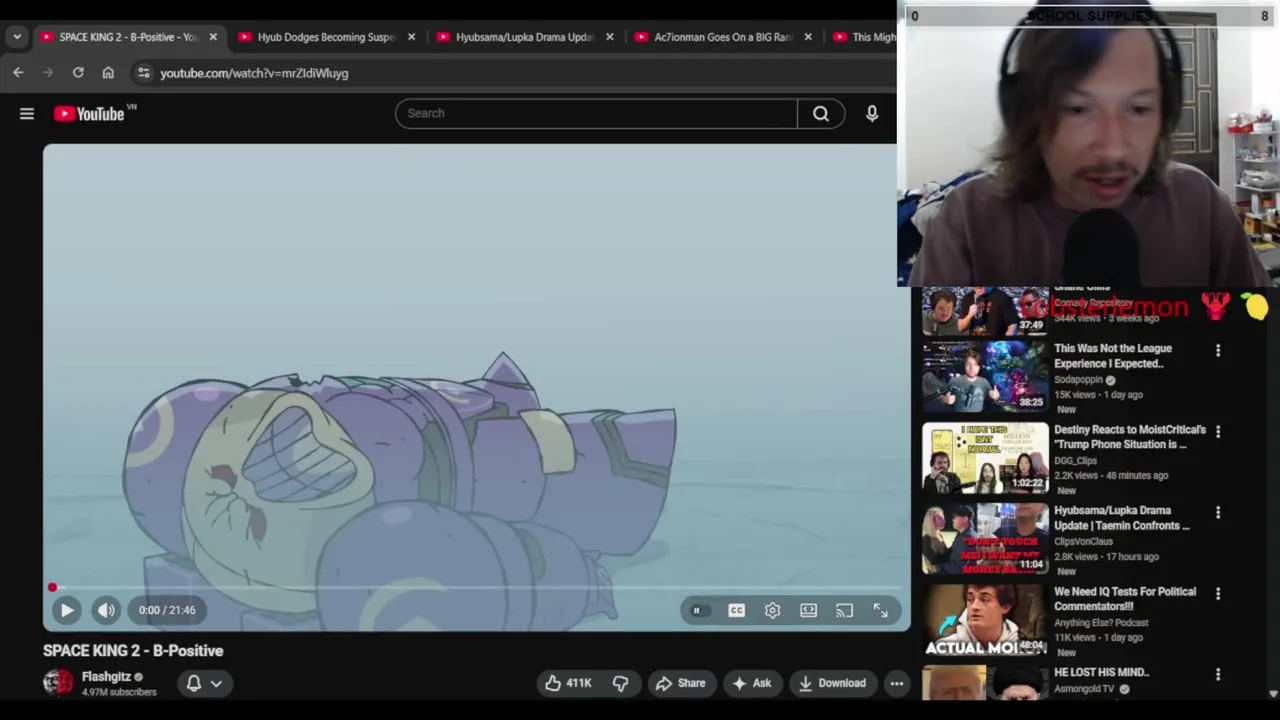Dislike the video

pyautogui.click(x=620, y=683)
